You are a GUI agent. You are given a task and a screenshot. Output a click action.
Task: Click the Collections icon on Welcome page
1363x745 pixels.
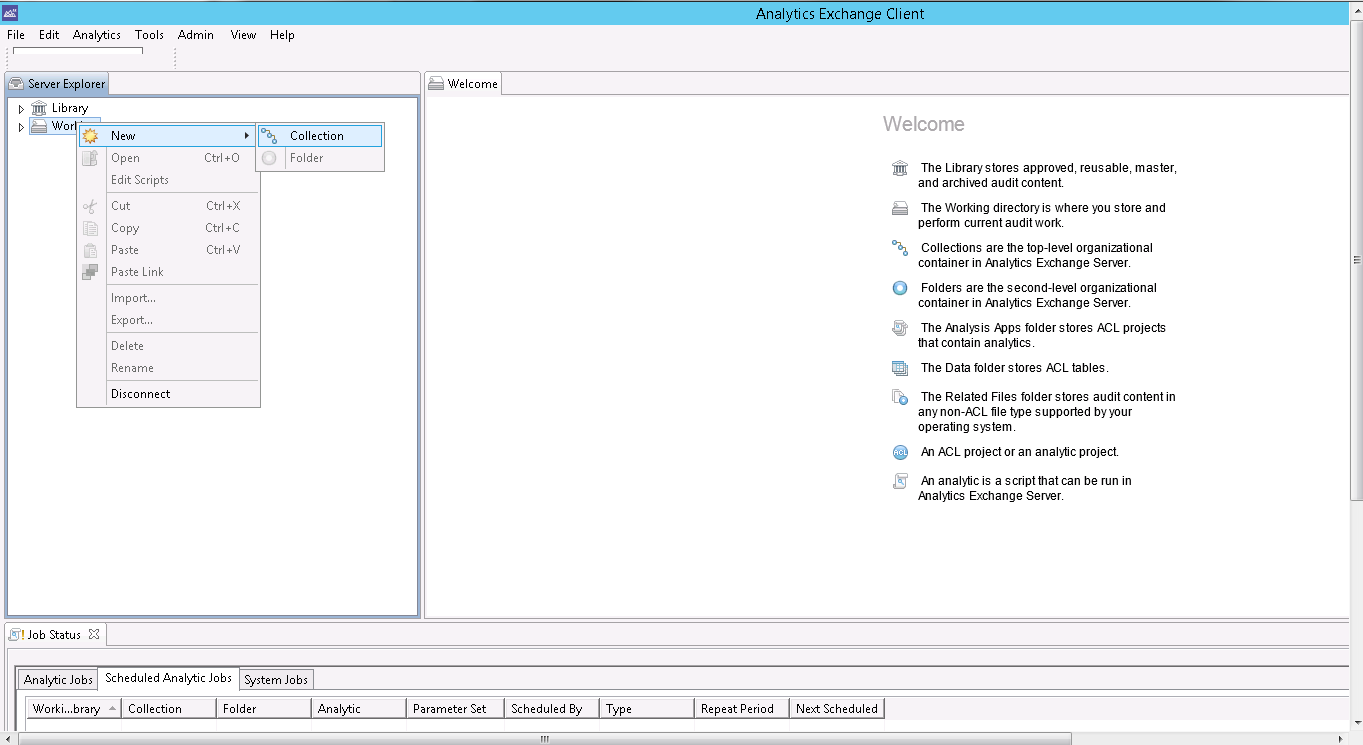coord(900,248)
